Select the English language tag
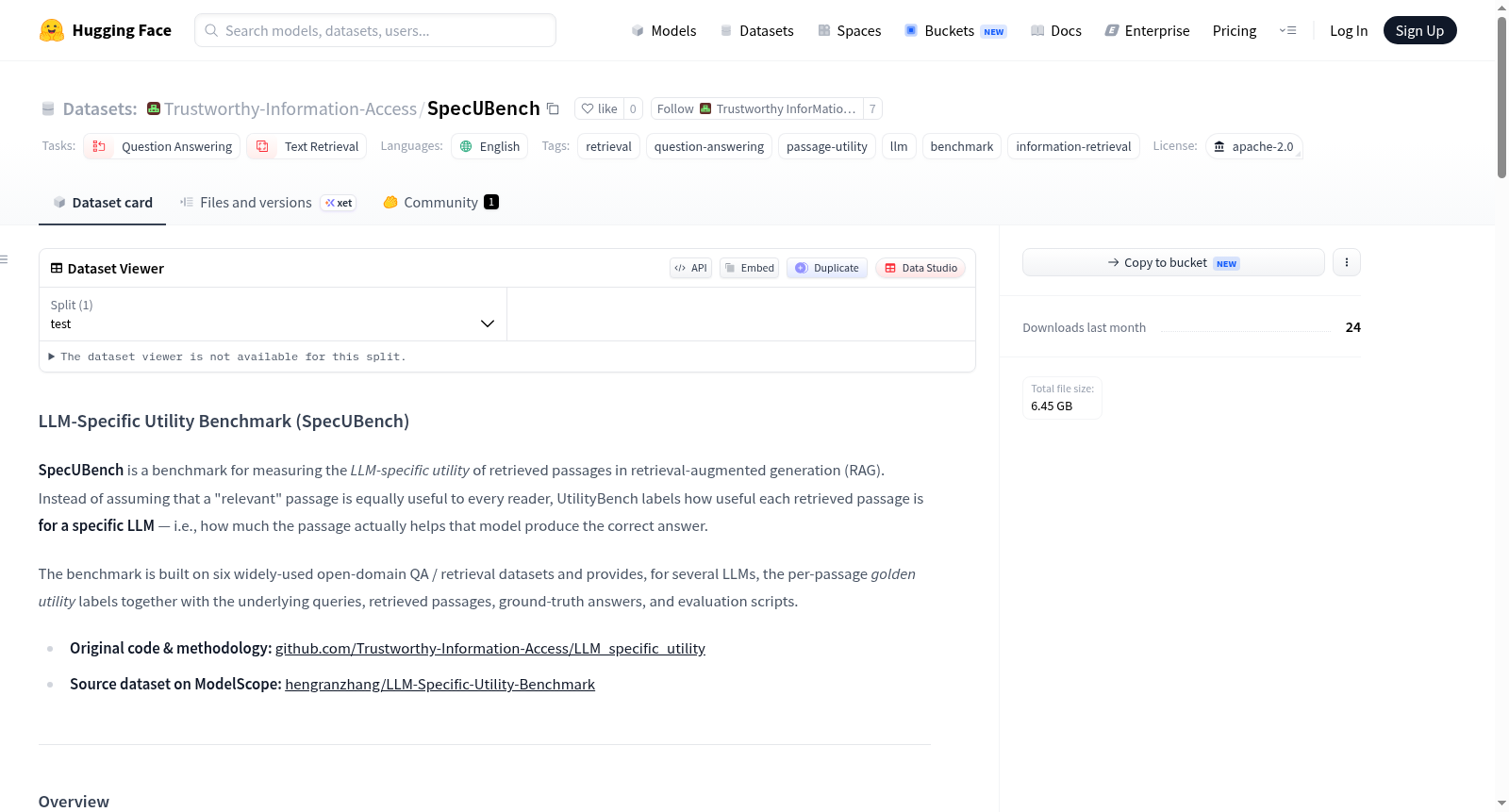This screenshot has height=812, width=1509. [489, 146]
